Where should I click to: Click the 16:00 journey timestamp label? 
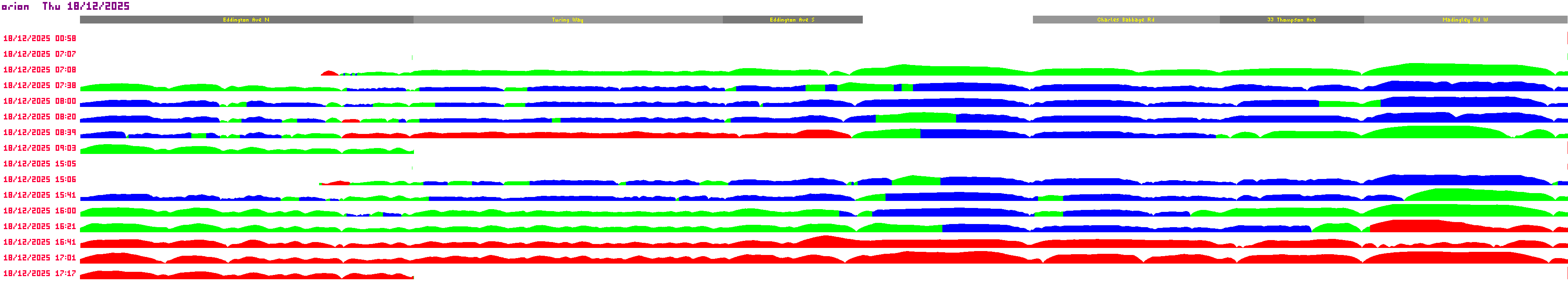point(40,211)
